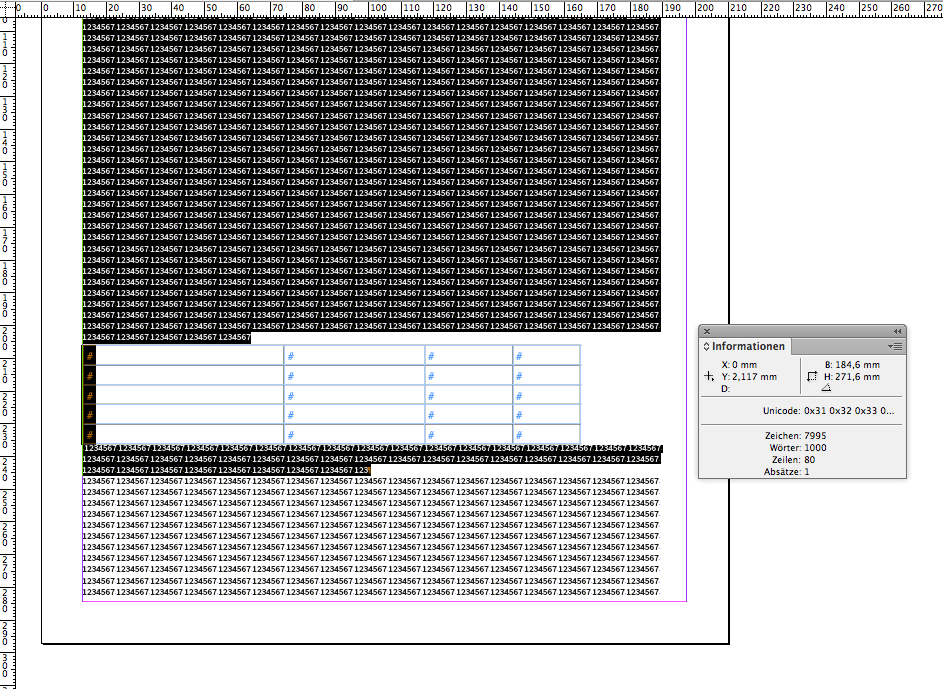Click the 200 mark on horizontal ruler
Viewport: 943px width, 689px height.
click(705, 8)
